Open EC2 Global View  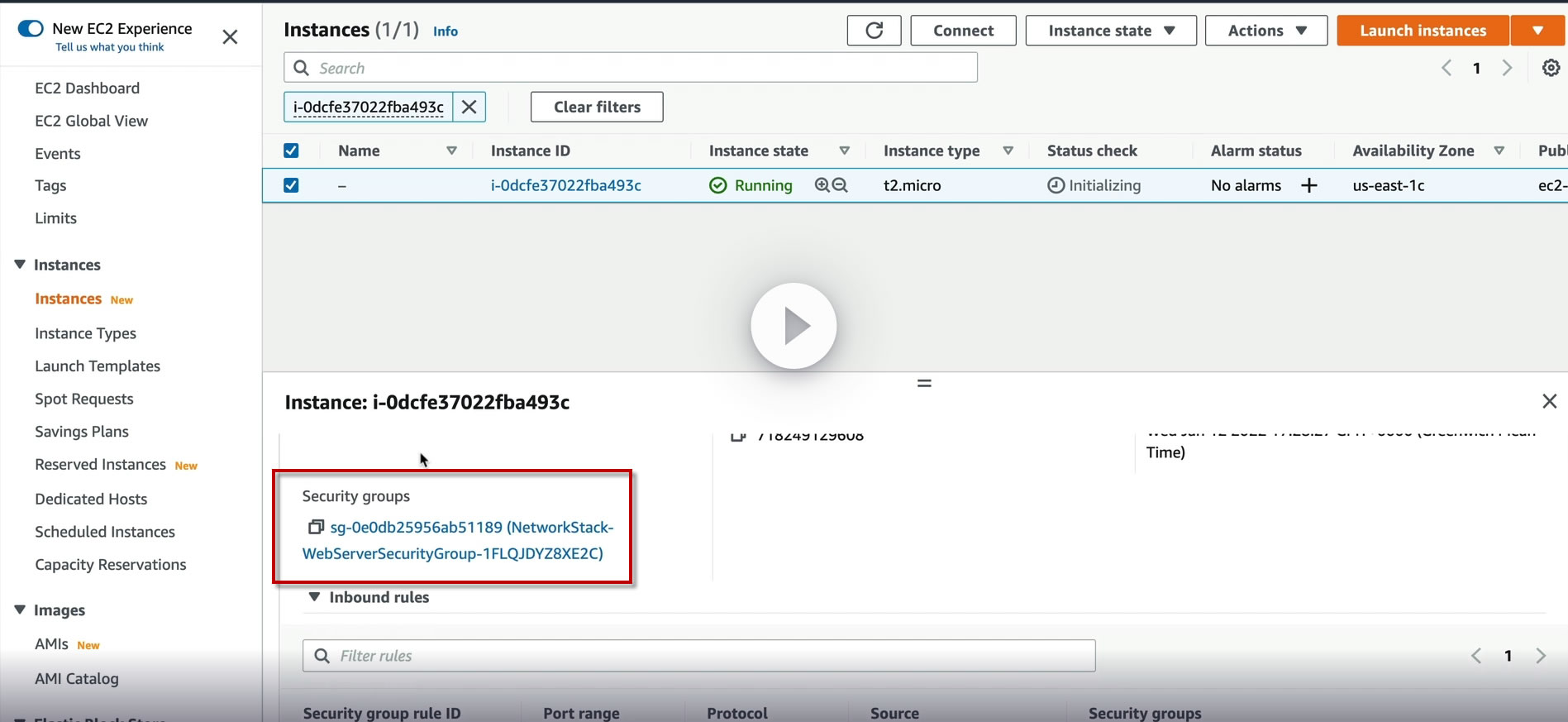(x=91, y=121)
